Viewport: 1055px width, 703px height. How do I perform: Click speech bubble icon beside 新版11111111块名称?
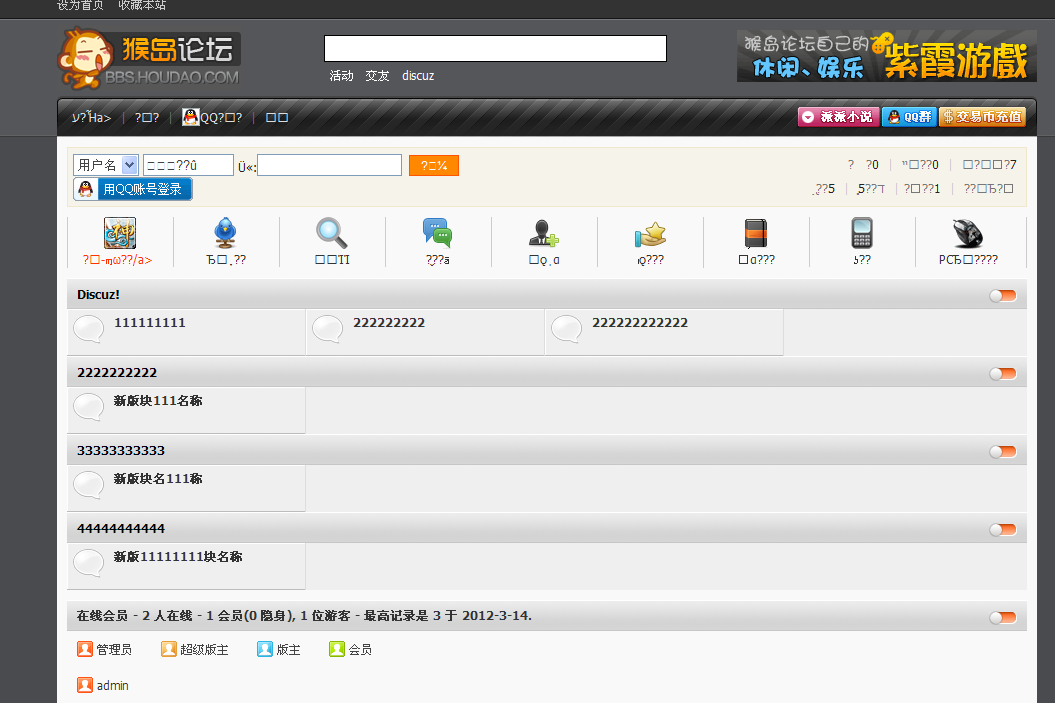(88, 564)
